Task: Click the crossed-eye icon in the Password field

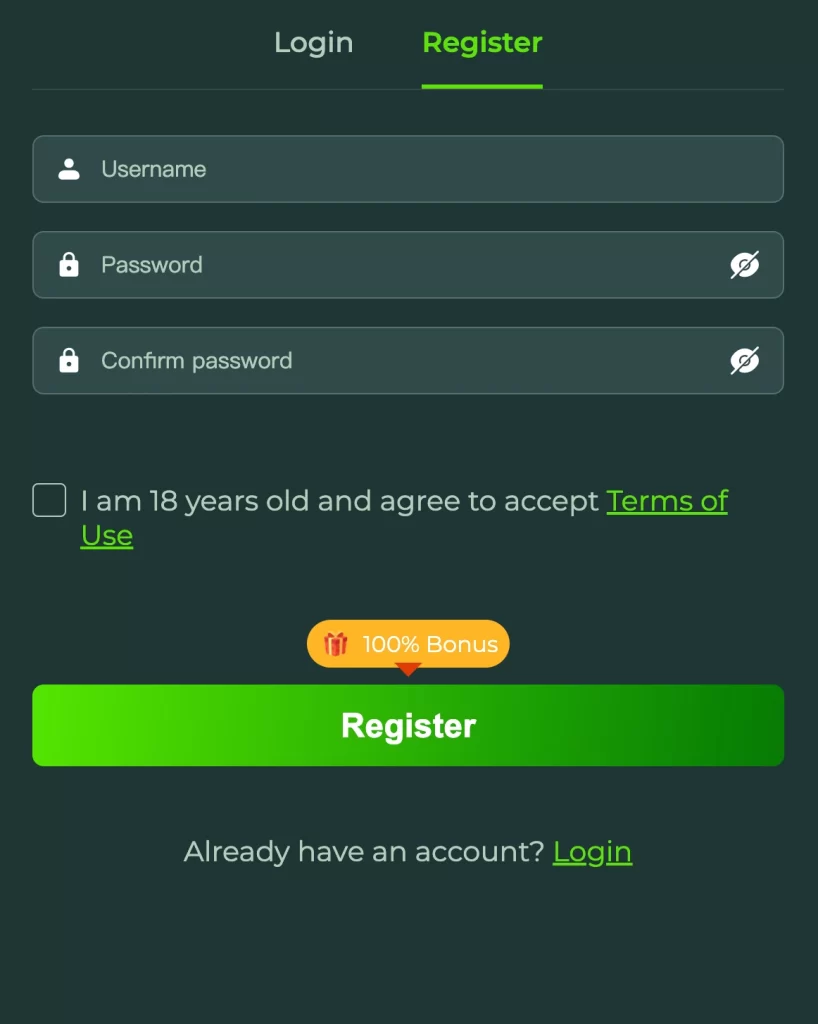Action: (745, 265)
